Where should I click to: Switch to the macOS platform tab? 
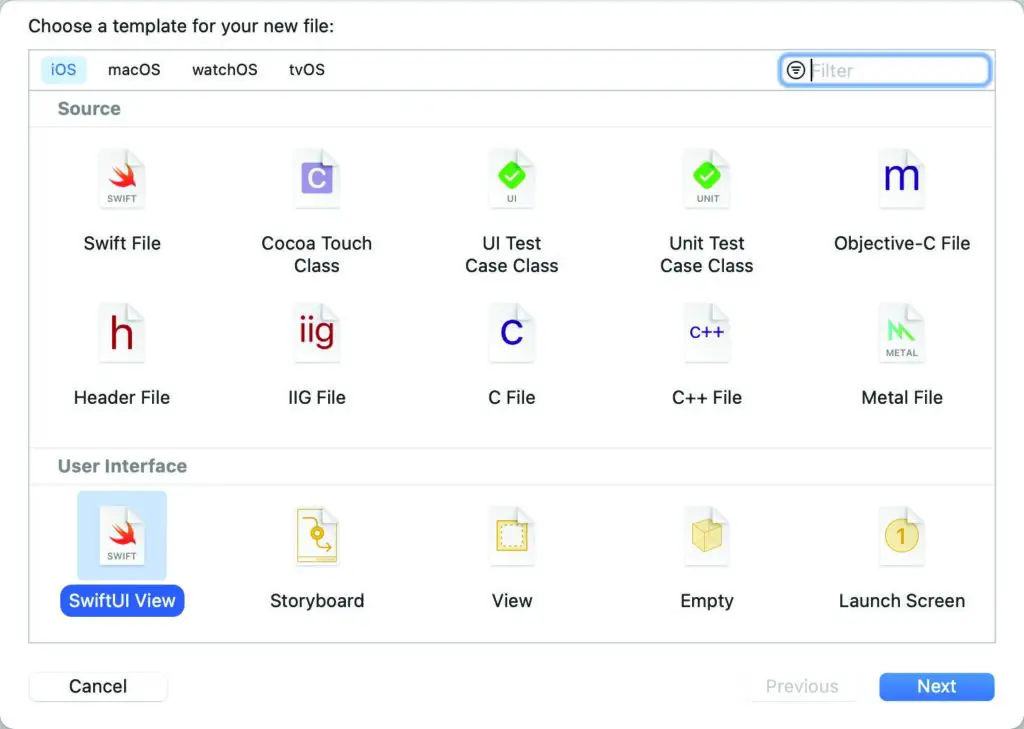pos(134,70)
